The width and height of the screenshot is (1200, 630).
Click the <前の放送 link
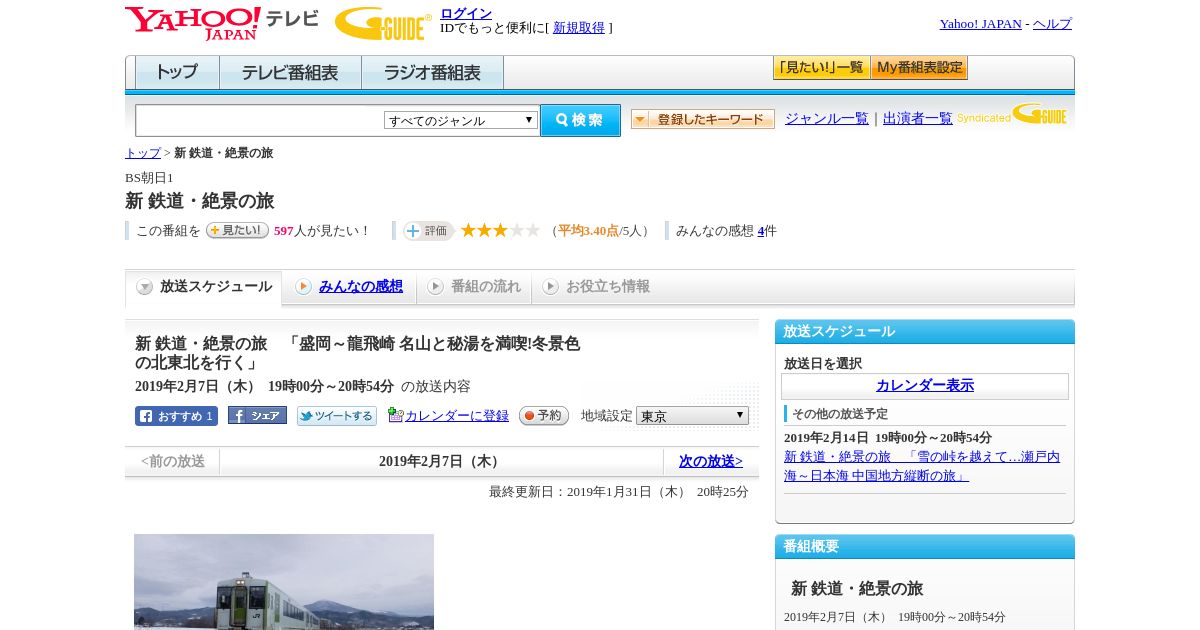173,462
